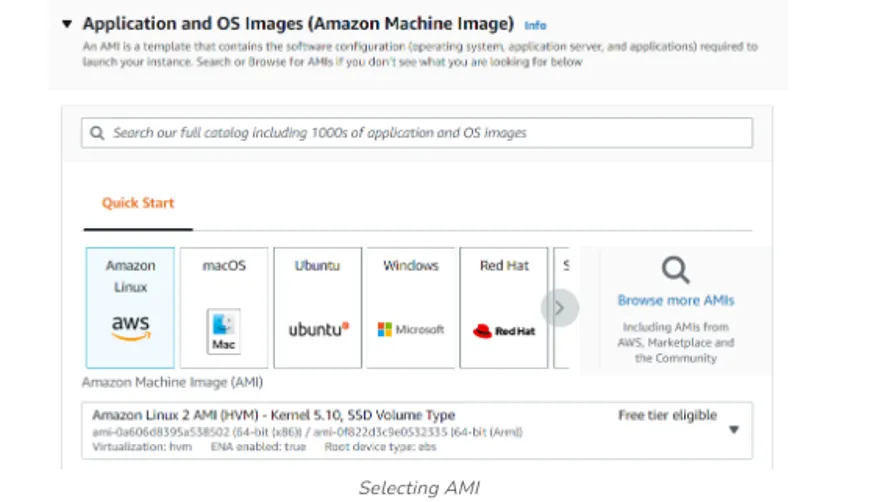
Task: Click the Browse more AMIs magnifier icon
Action: (x=675, y=270)
